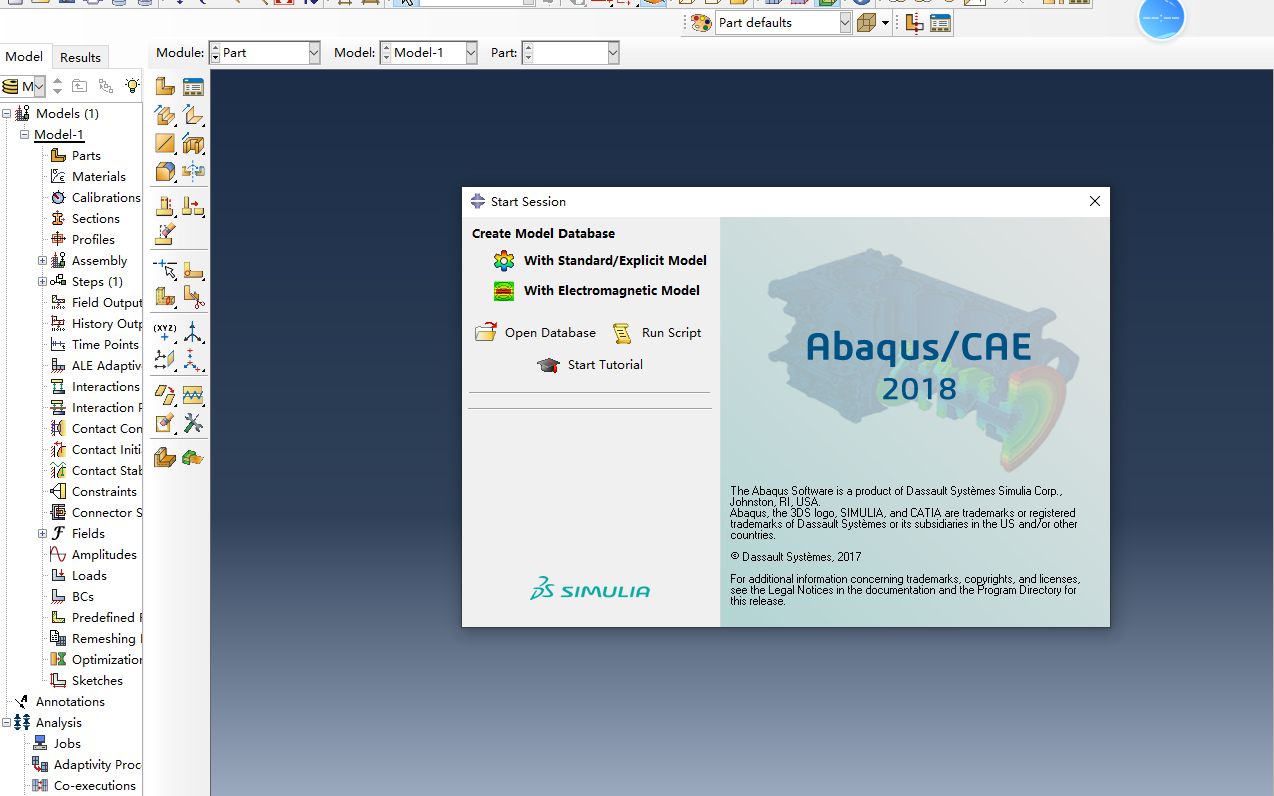
Task: Select the Partition Face: Sketch tool
Action: tap(193, 269)
